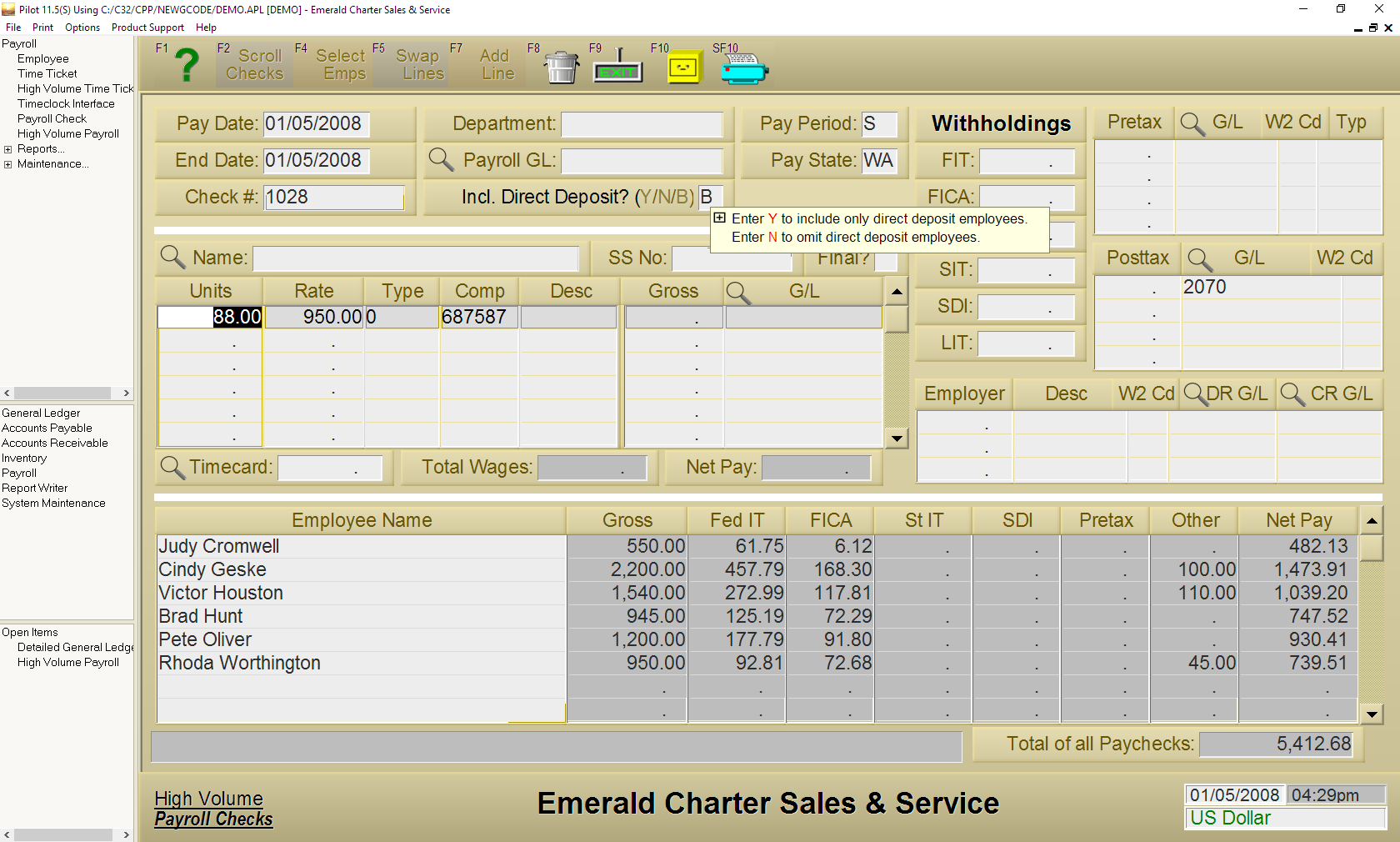
Task: Click the F2 Scroll Checks button
Action: [x=254, y=65]
